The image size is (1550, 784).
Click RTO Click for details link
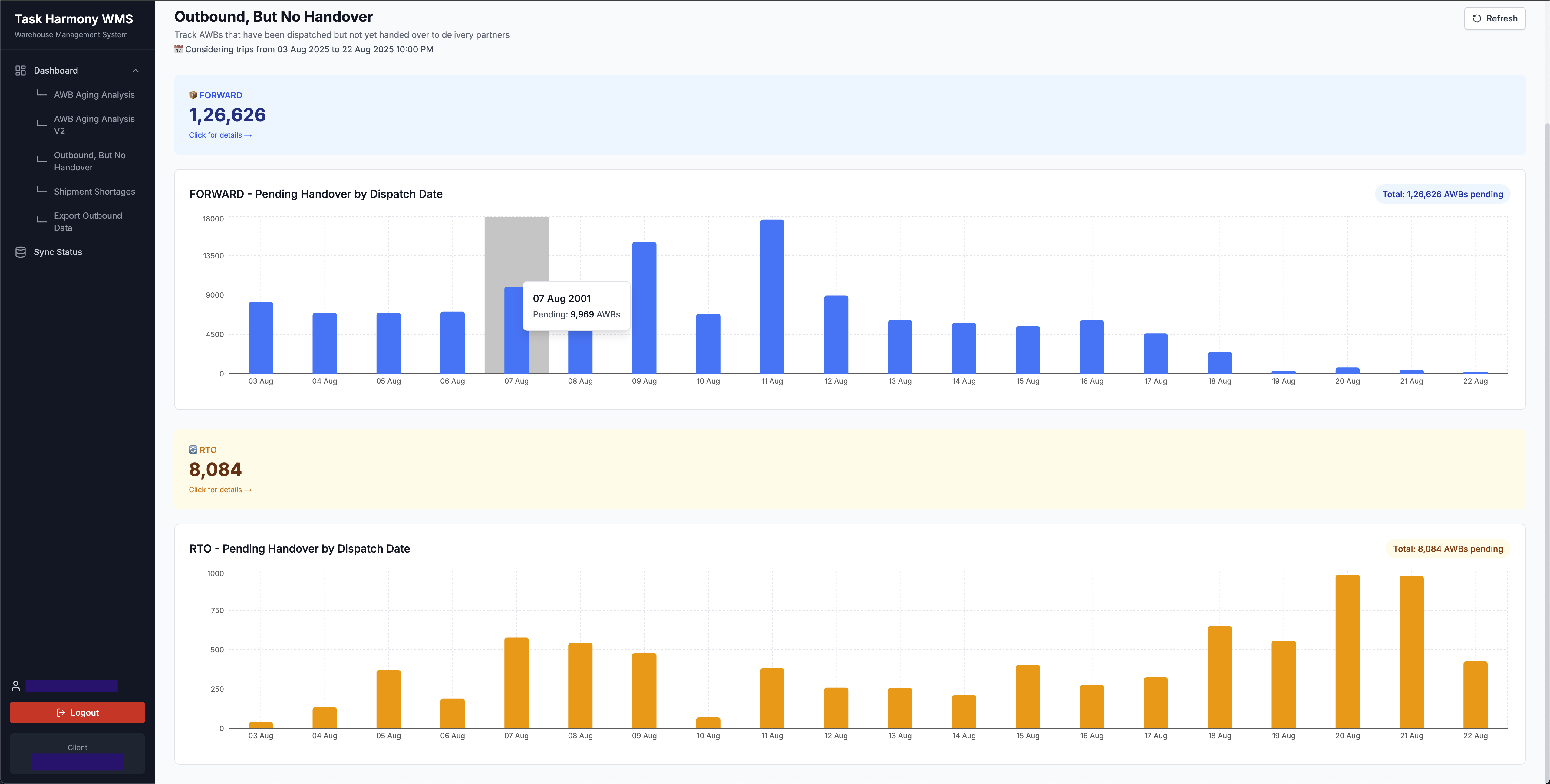tap(220, 490)
